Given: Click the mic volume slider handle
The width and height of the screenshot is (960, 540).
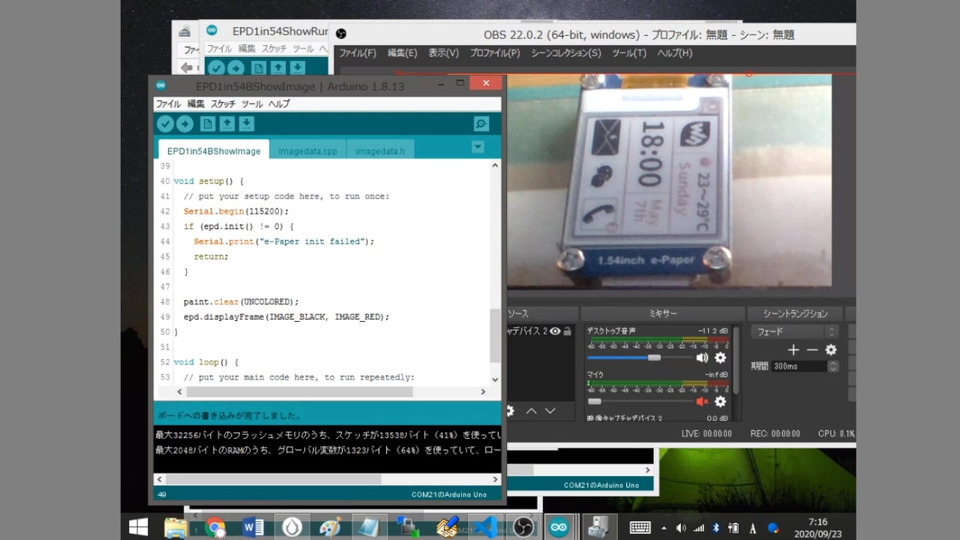Looking at the screenshot, I should [x=594, y=402].
